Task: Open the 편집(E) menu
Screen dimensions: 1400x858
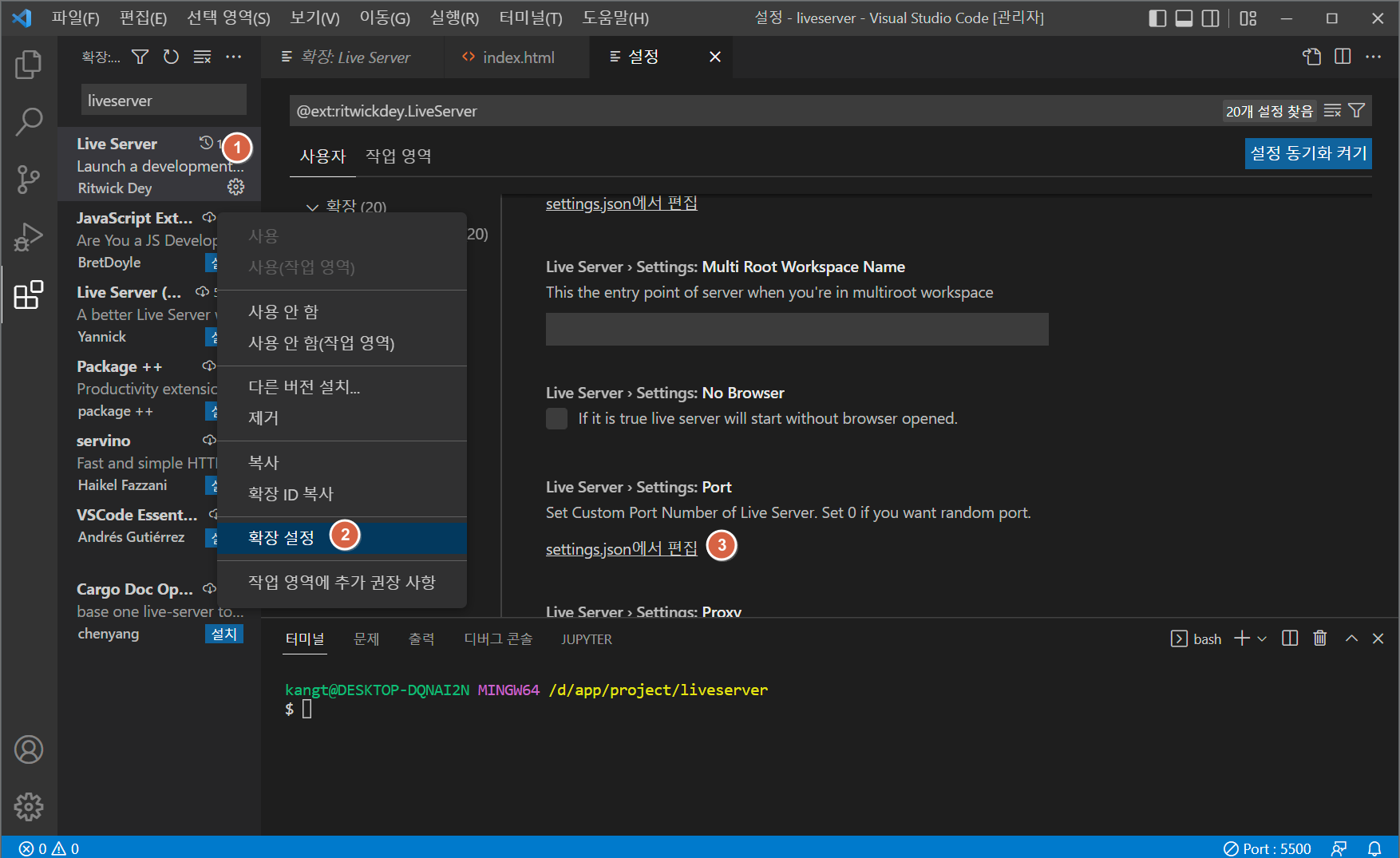Action: point(144,18)
